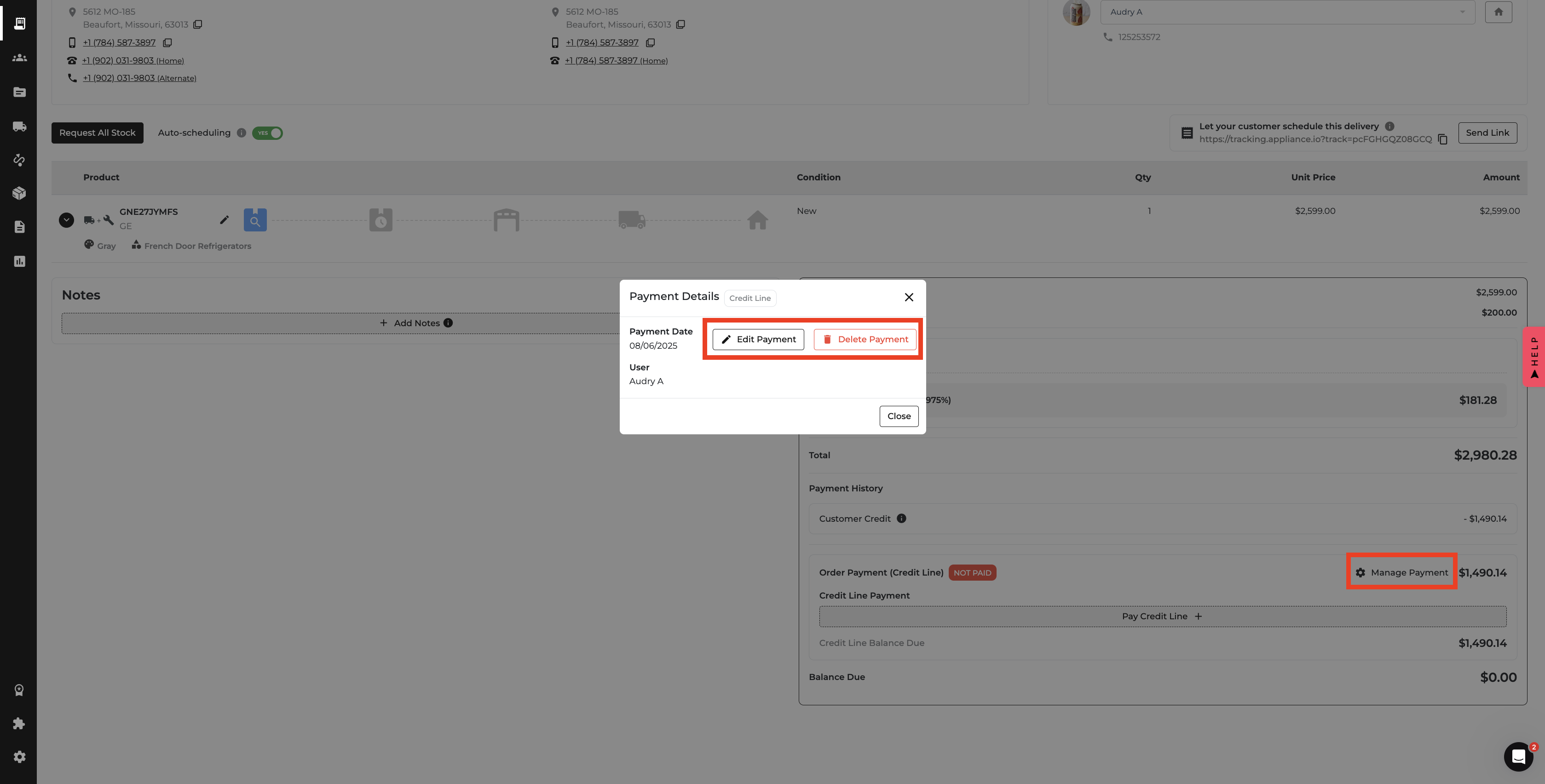The image size is (1545, 784).
Task: Click the Gray color label
Action: (106, 246)
